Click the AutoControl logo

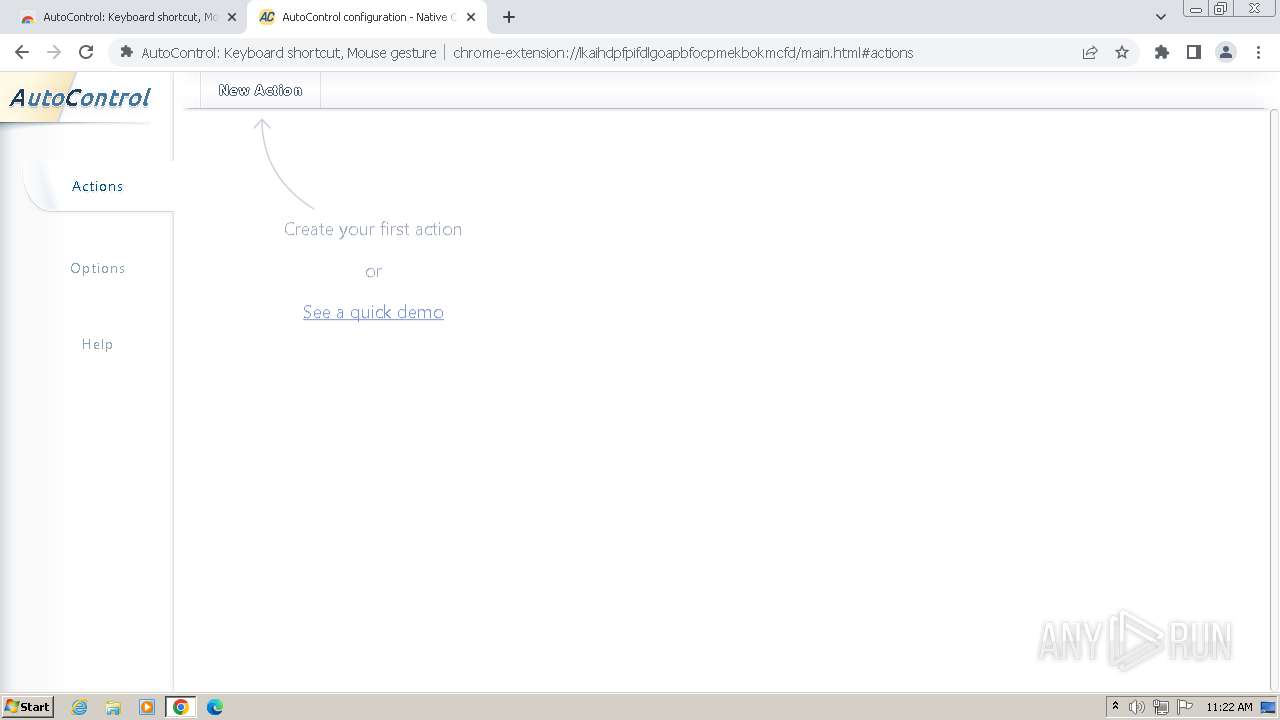point(80,97)
